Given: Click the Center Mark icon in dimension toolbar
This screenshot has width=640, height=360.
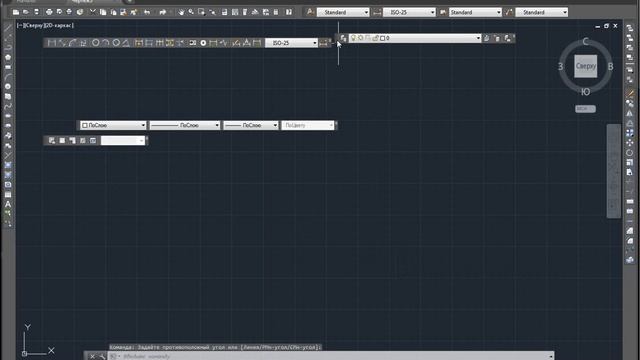Looking at the screenshot, I should [203, 43].
